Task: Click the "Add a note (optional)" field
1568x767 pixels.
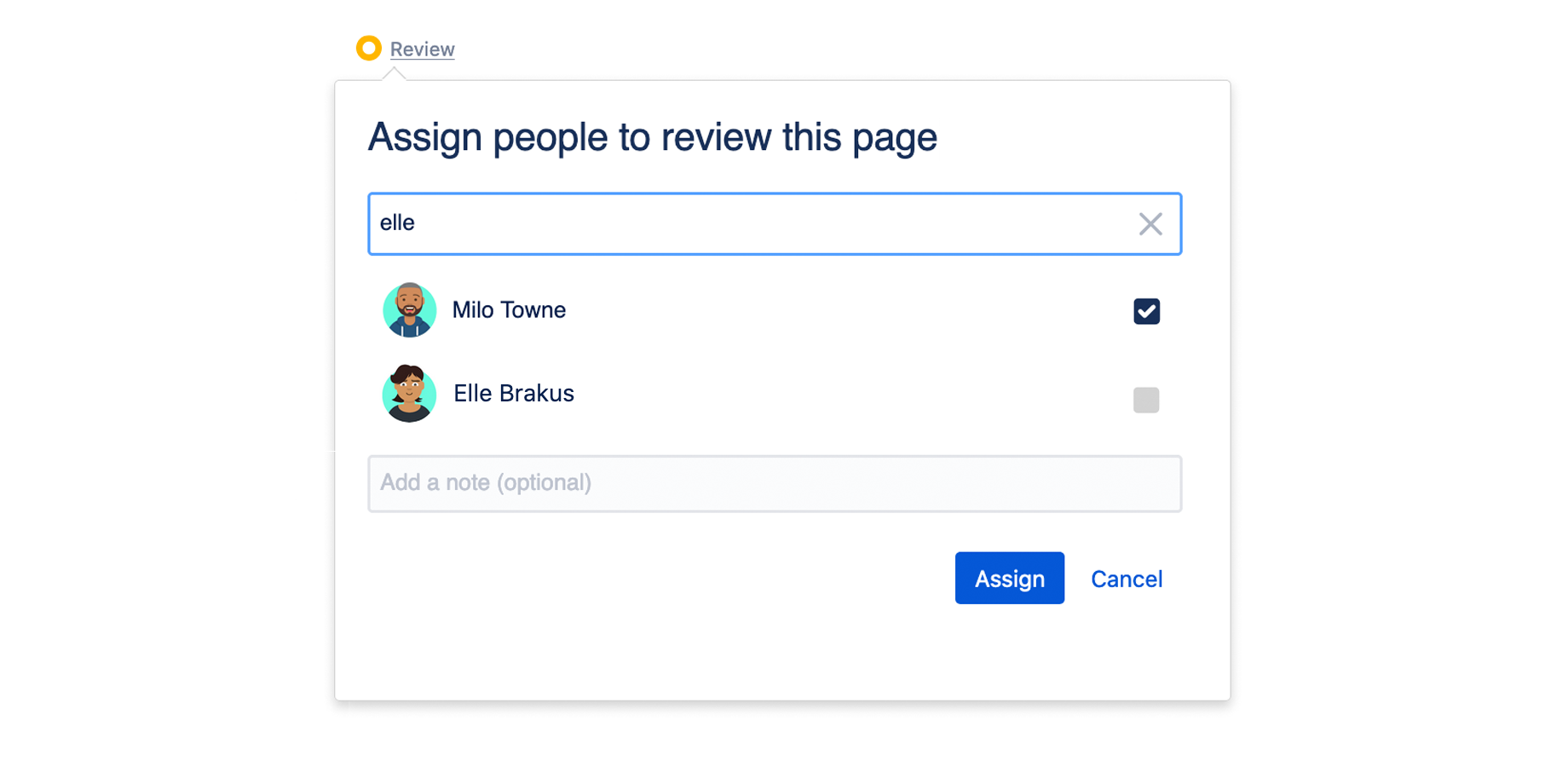Action: click(x=774, y=483)
